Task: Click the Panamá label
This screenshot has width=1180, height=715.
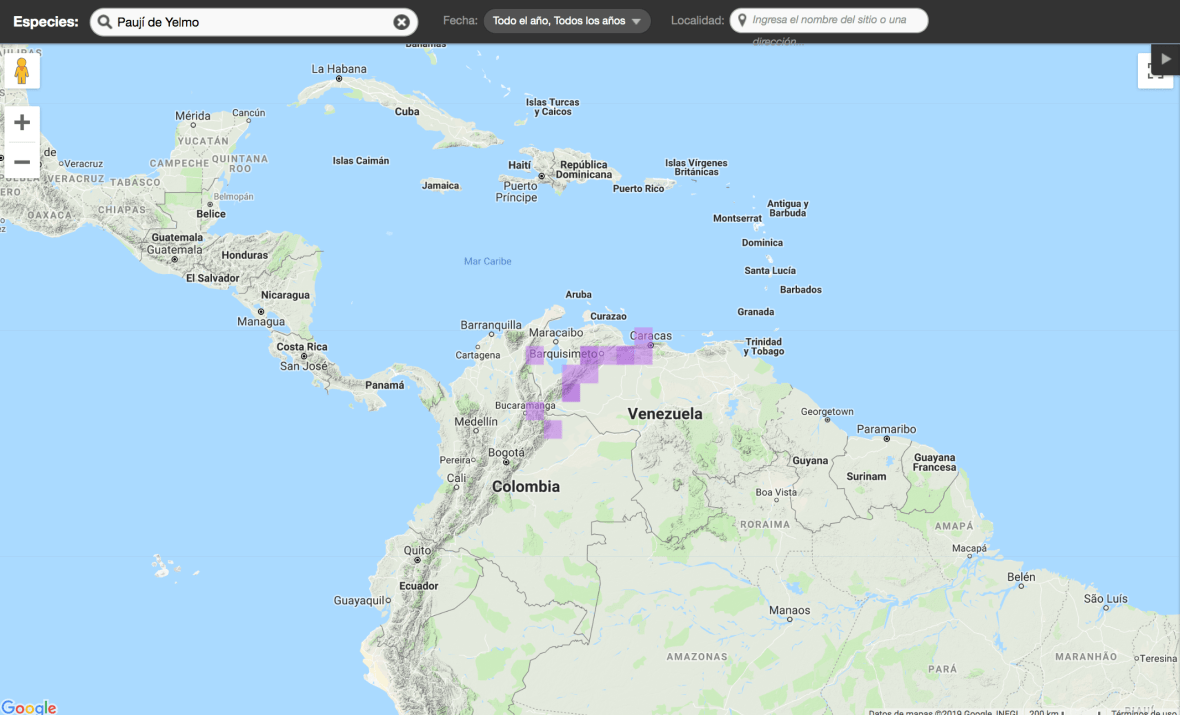Action: pyautogui.click(x=385, y=385)
